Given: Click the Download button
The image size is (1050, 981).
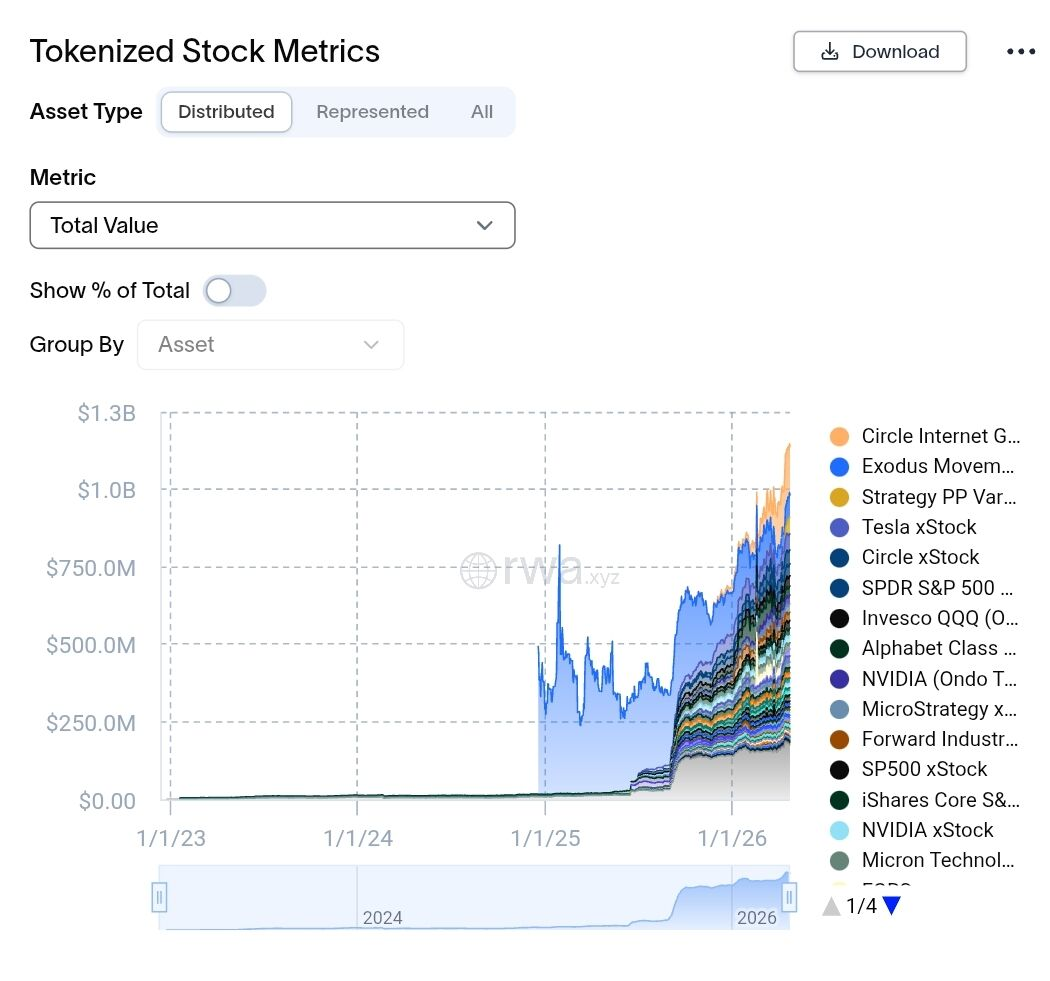Looking at the screenshot, I should pyautogui.click(x=880, y=52).
